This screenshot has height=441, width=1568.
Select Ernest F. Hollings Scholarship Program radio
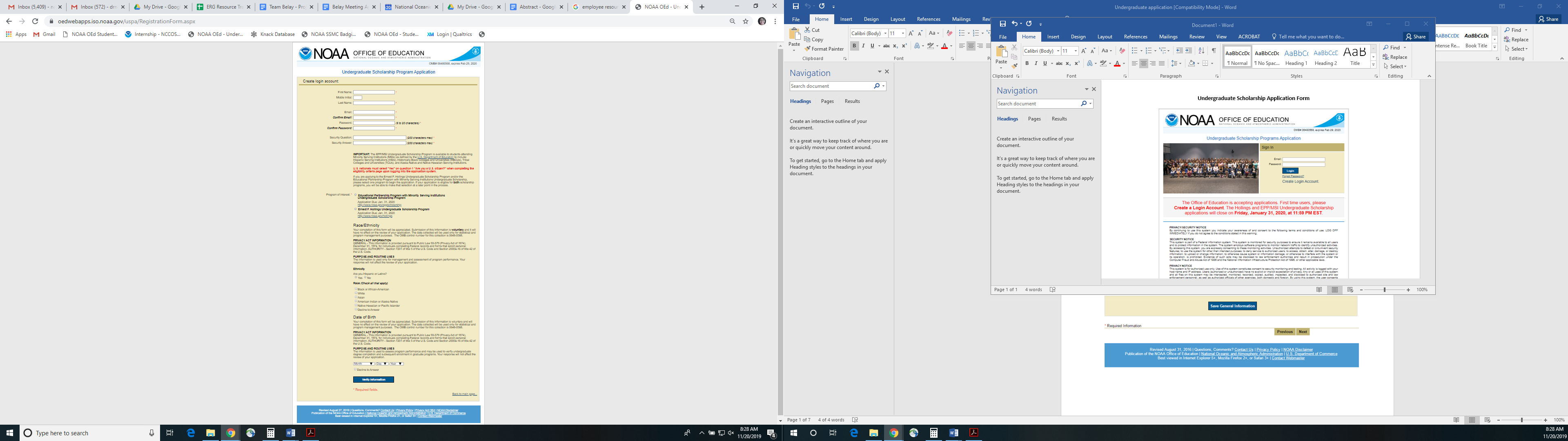coord(356,209)
